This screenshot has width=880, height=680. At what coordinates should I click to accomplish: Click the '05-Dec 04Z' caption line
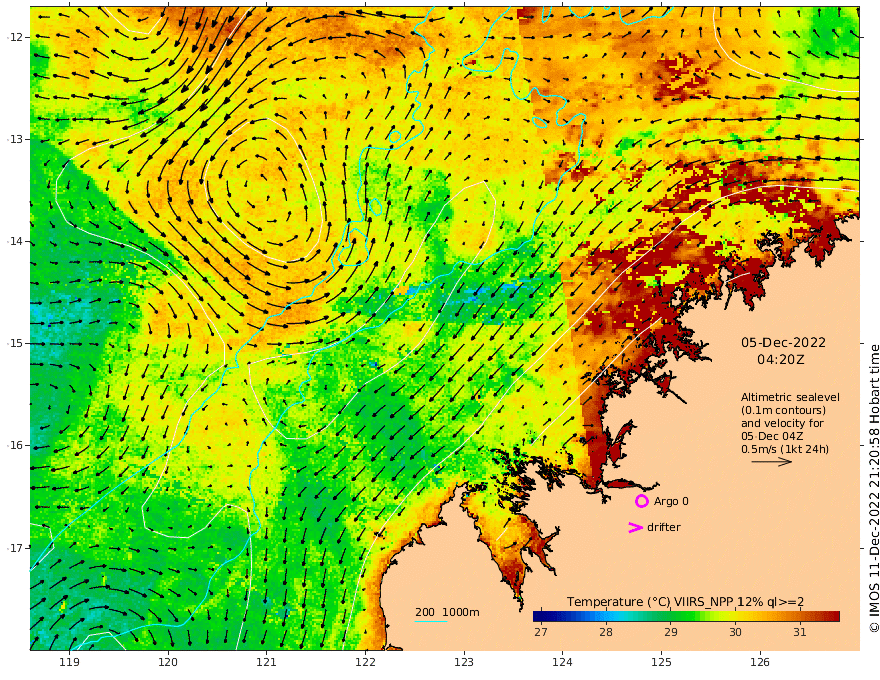[772, 437]
